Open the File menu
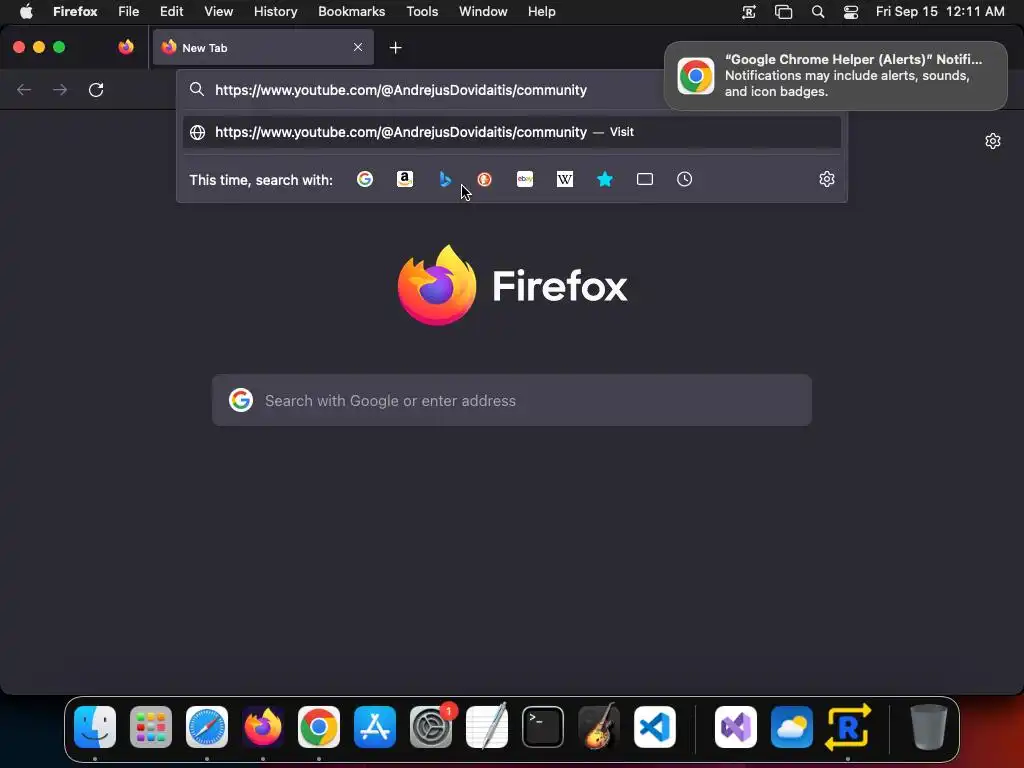 tap(129, 11)
